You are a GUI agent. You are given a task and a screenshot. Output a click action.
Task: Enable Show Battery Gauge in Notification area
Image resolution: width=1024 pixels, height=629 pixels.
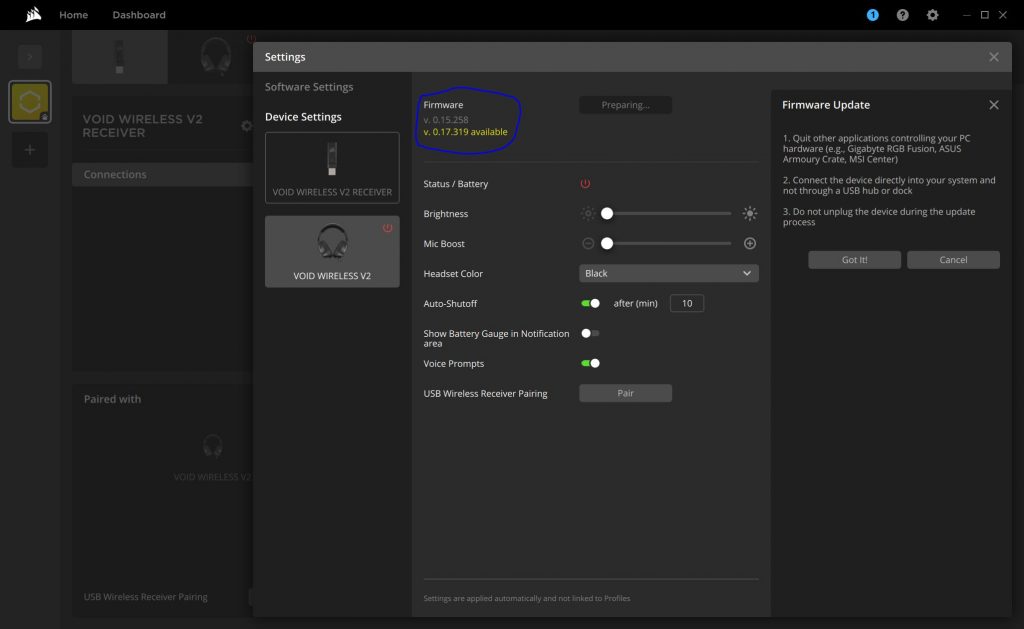[590, 333]
